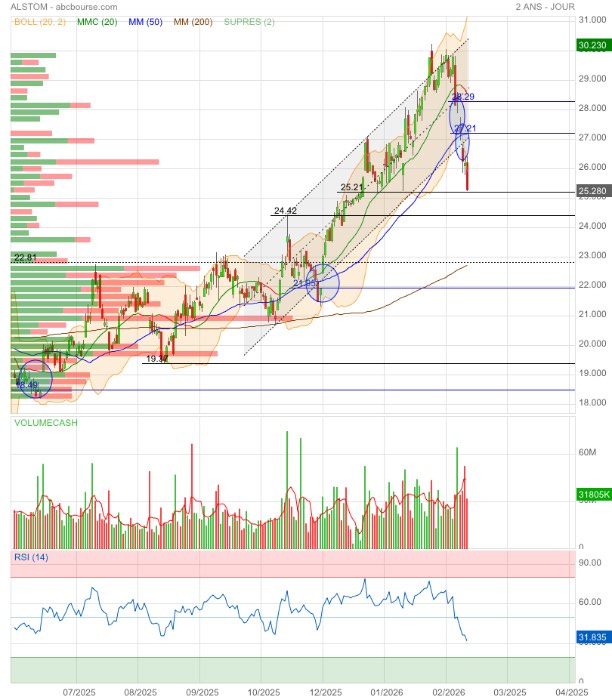This screenshot has height=700, width=612.
Task: Click the 12/2025 date axis label
Action: tap(325, 692)
